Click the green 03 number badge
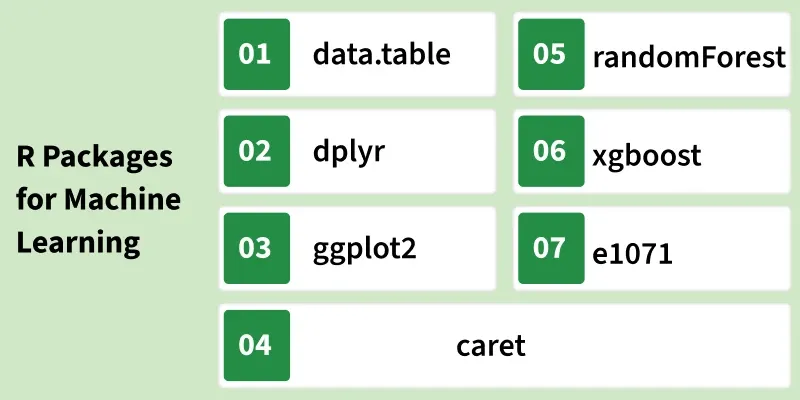The width and height of the screenshot is (800, 400). coord(257,248)
